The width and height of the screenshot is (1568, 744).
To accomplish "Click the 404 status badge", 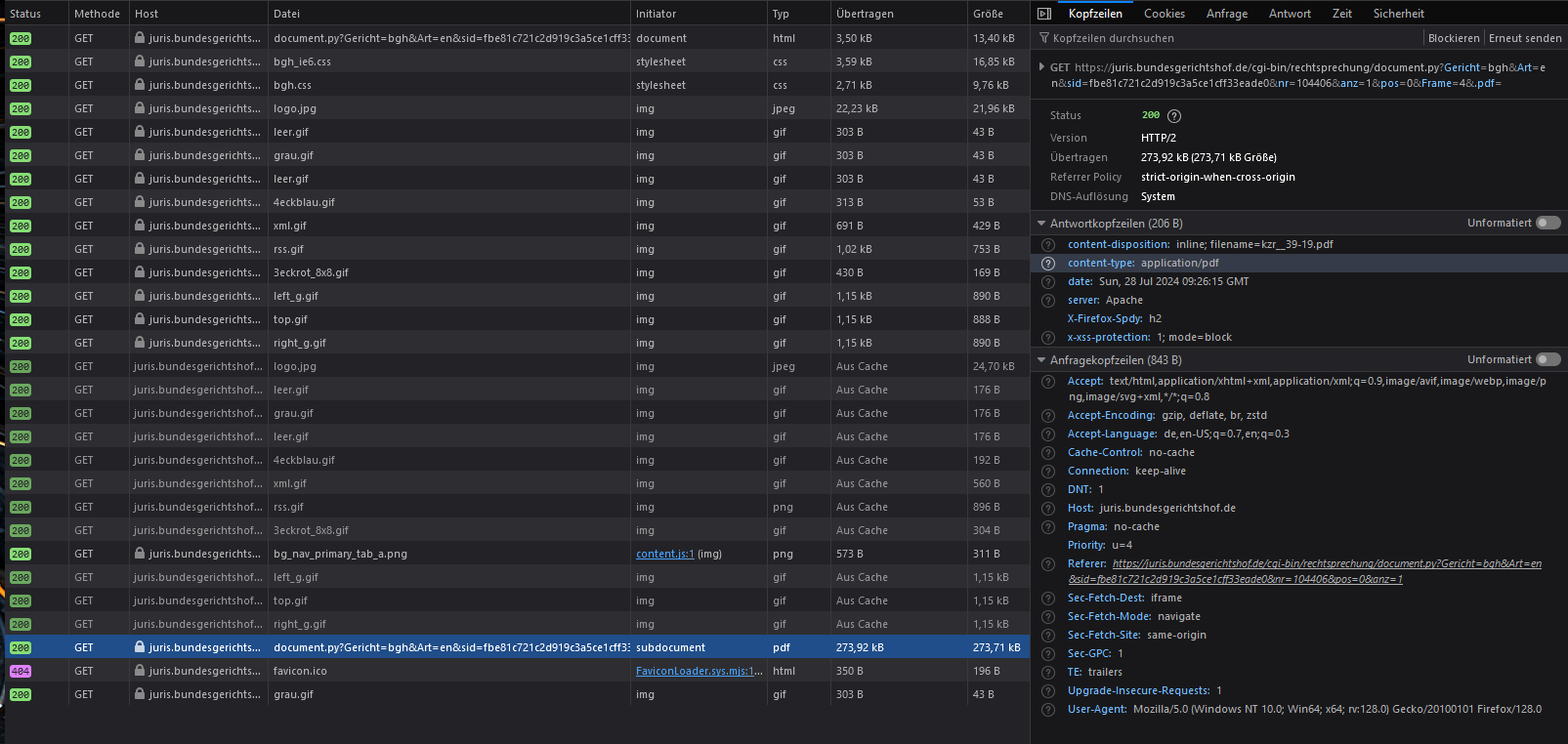I will (21, 672).
